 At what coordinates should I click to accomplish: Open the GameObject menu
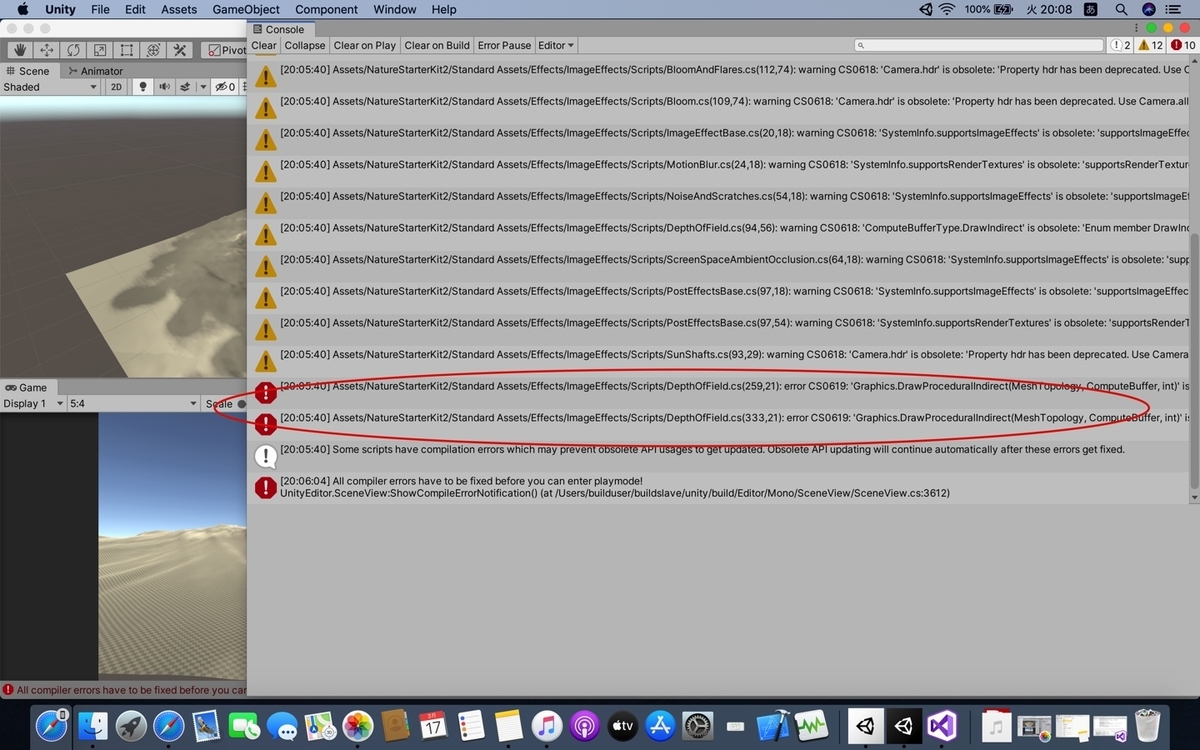246,10
